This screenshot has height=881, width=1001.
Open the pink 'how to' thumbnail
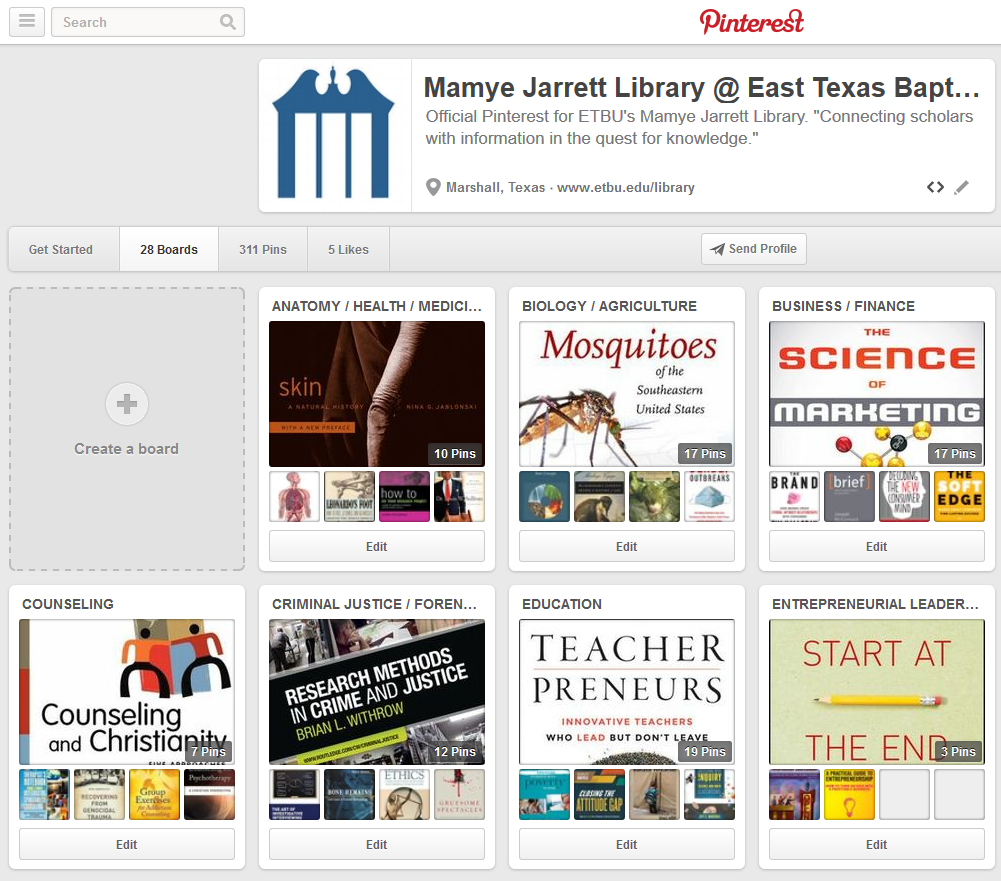[404, 497]
